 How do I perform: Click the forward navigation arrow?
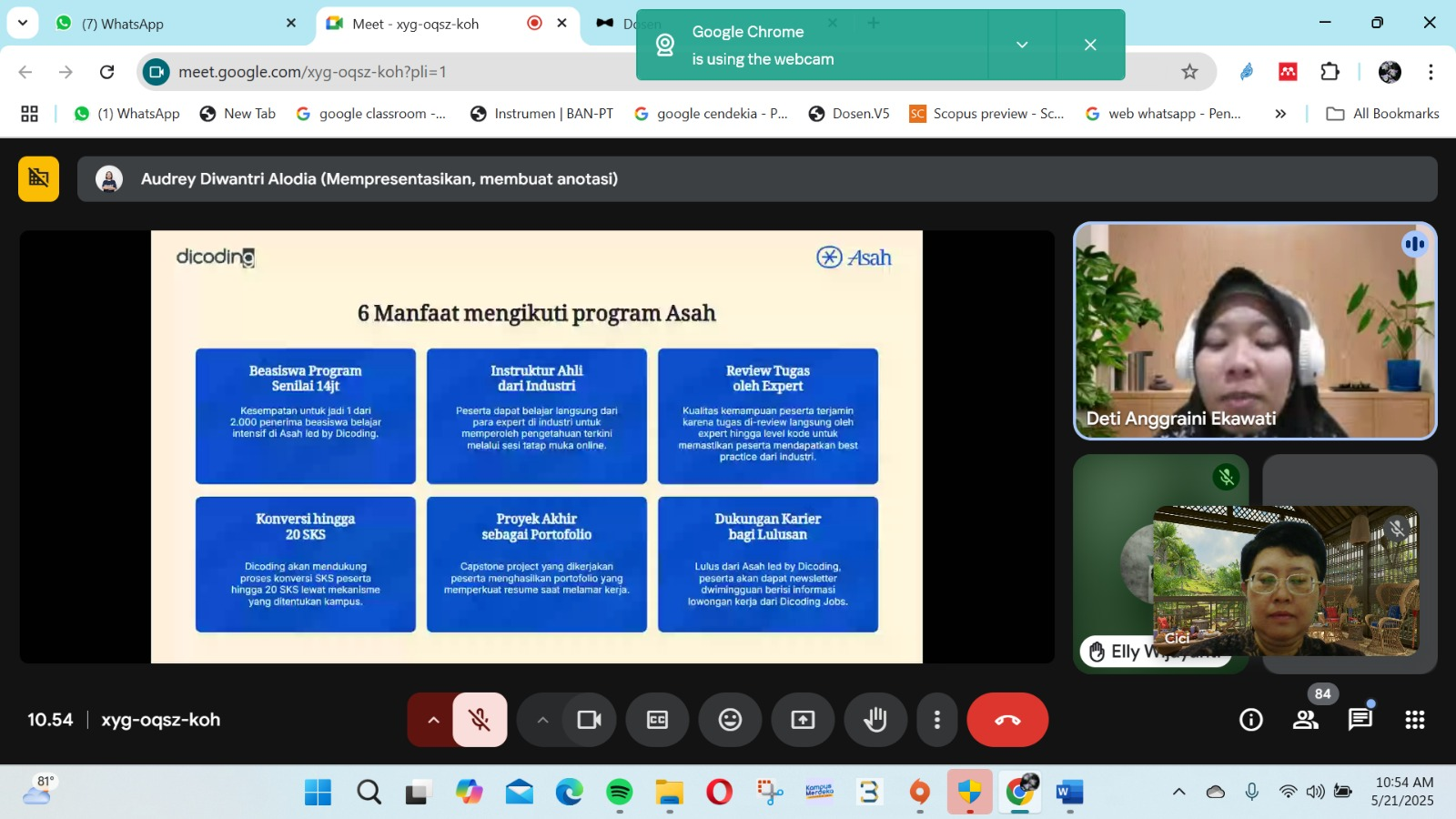tap(66, 72)
